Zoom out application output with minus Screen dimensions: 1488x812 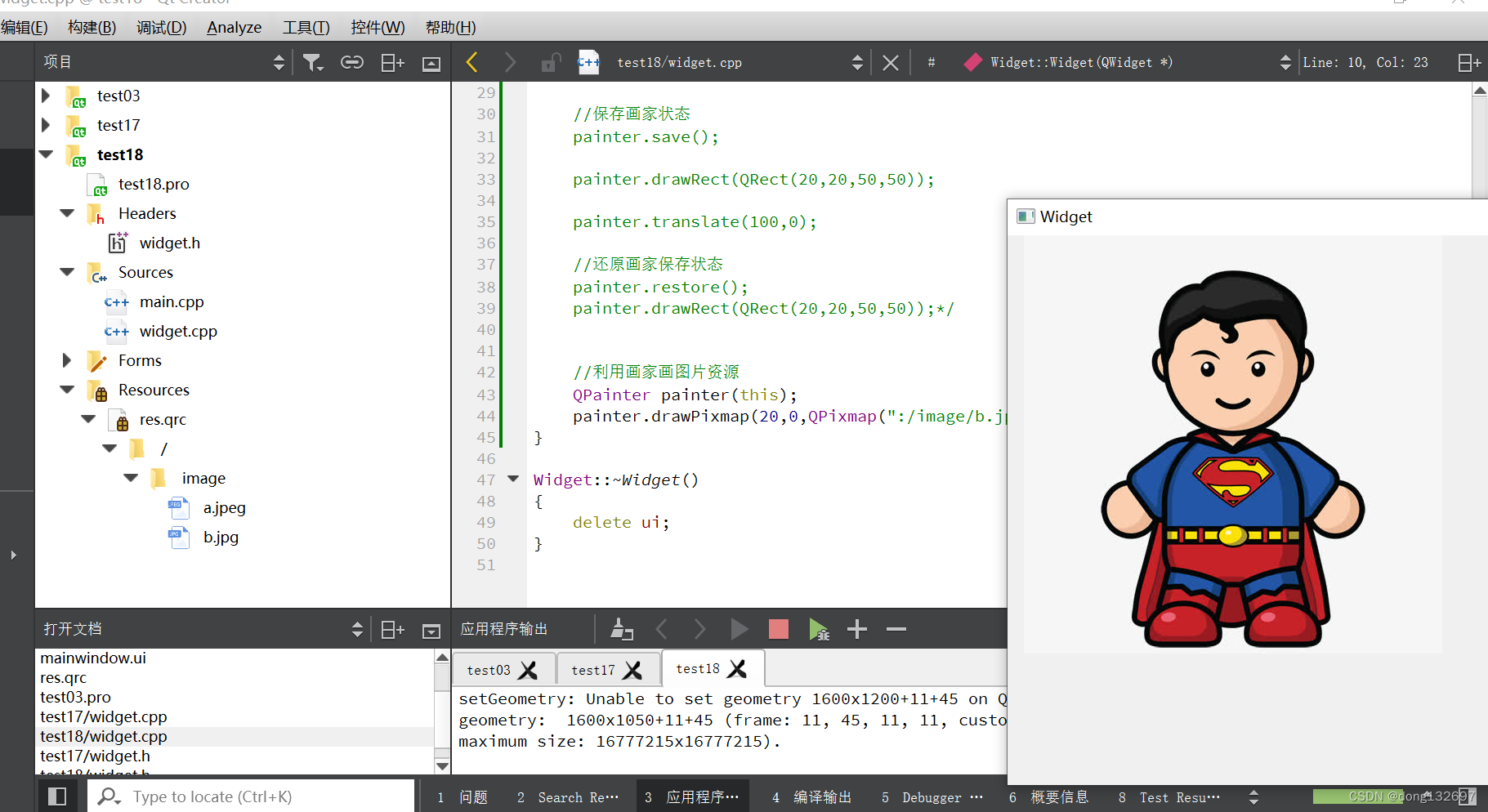click(x=896, y=629)
